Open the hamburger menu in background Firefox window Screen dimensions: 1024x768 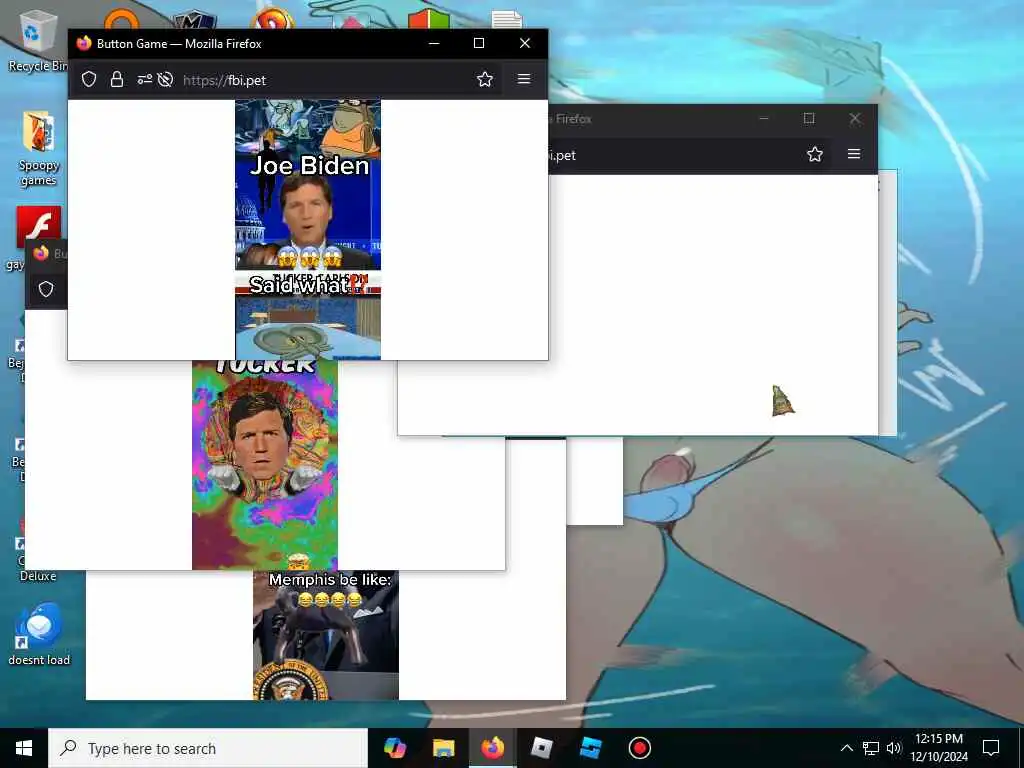pos(854,154)
